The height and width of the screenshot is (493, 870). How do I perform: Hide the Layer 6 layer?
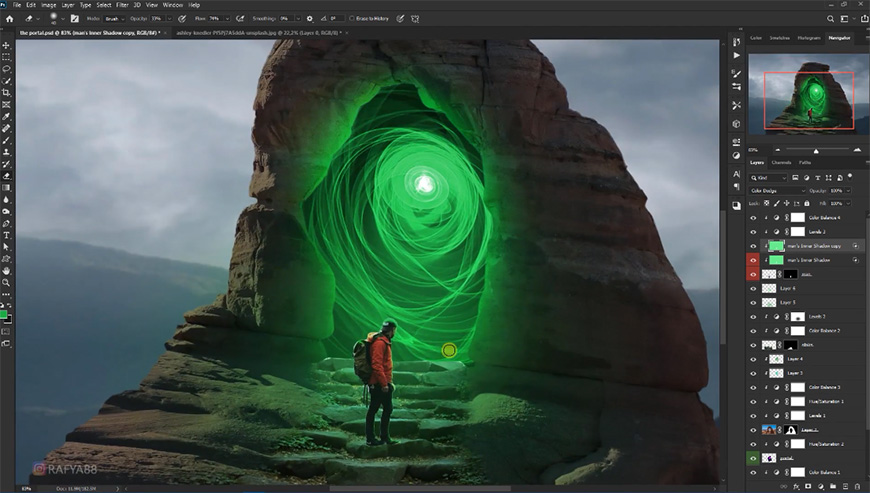(x=753, y=288)
